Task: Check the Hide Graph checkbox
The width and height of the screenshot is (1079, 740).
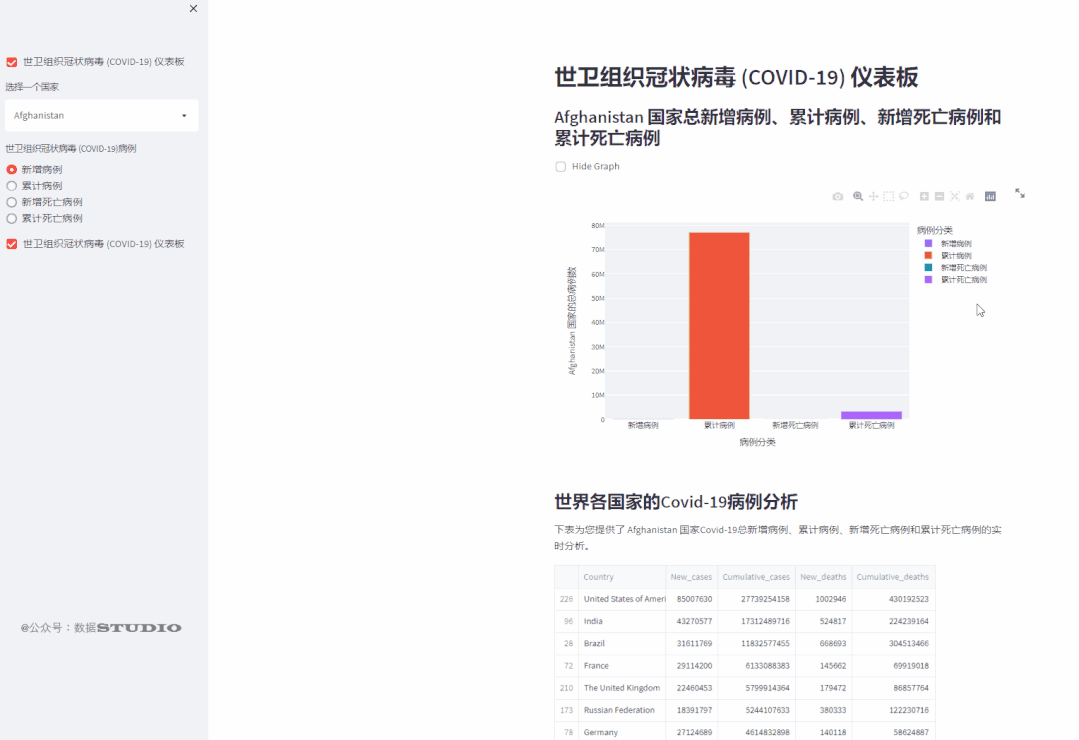Action: click(x=561, y=168)
